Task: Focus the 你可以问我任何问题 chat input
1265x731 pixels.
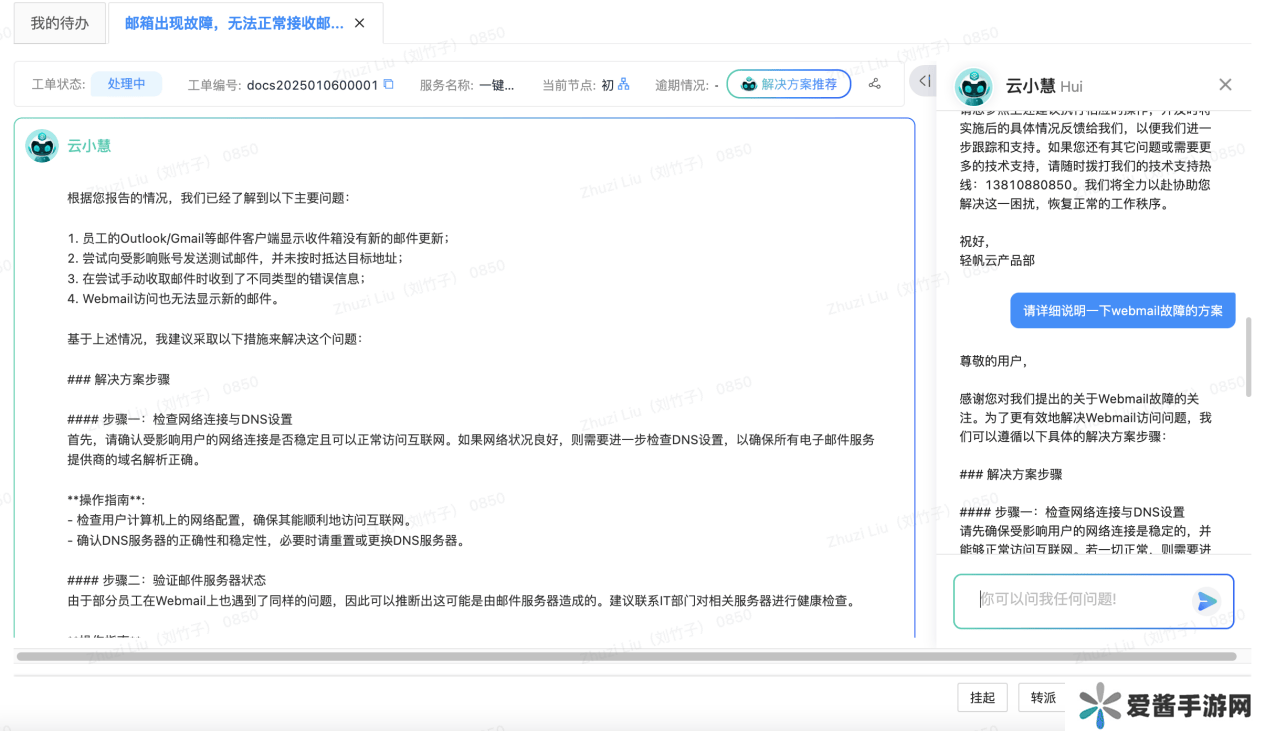Action: click(1080, 600)
